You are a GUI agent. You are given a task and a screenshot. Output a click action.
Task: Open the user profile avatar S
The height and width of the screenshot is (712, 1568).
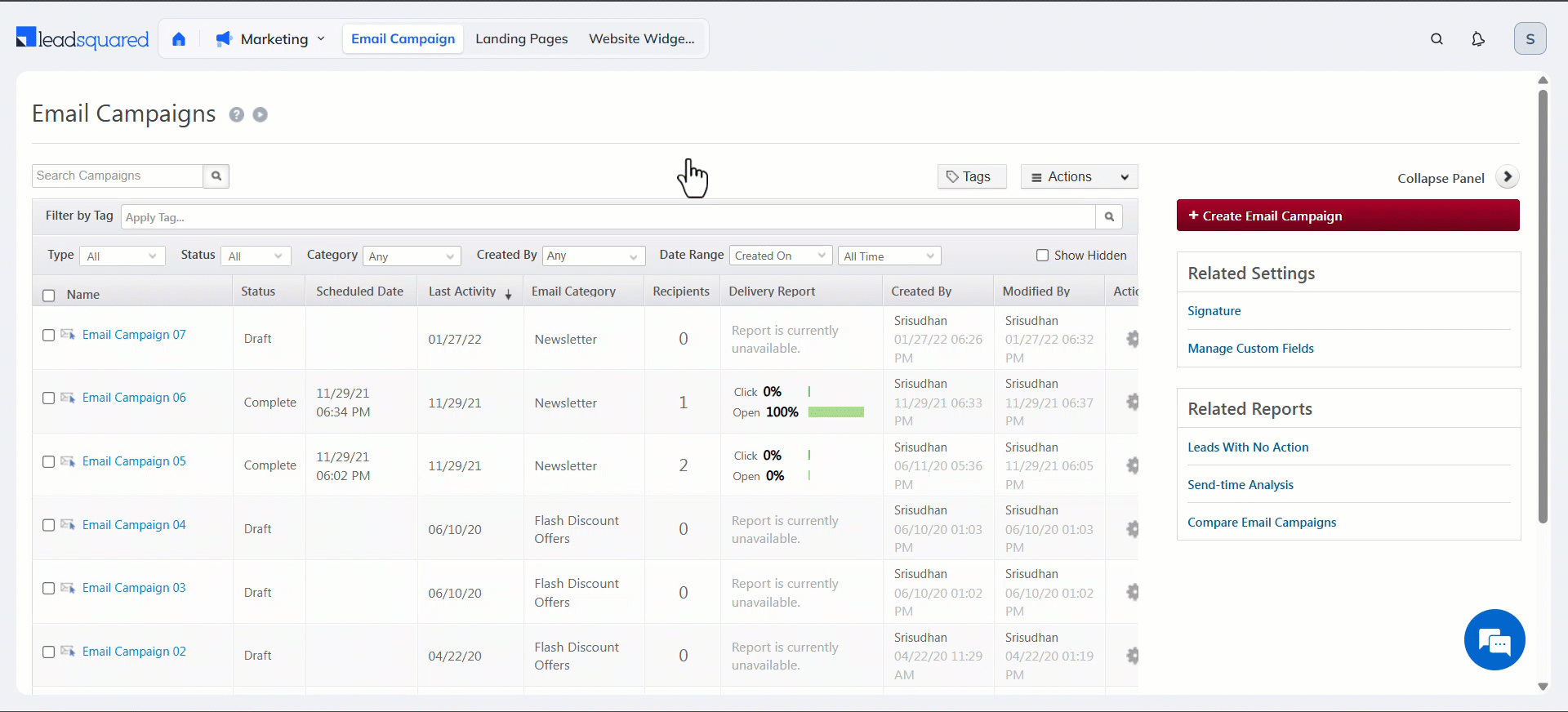[1530, 39]
